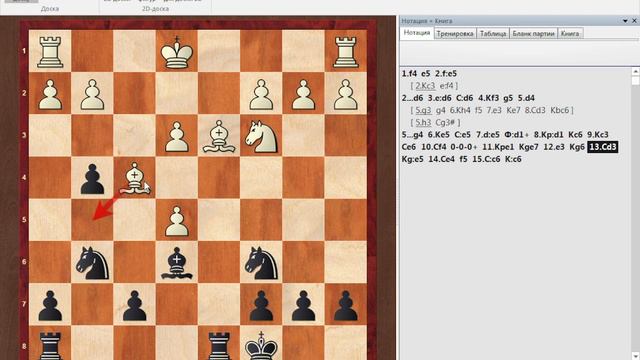
Task: Jump to move 3.e:d6
Action: (439, 98)
